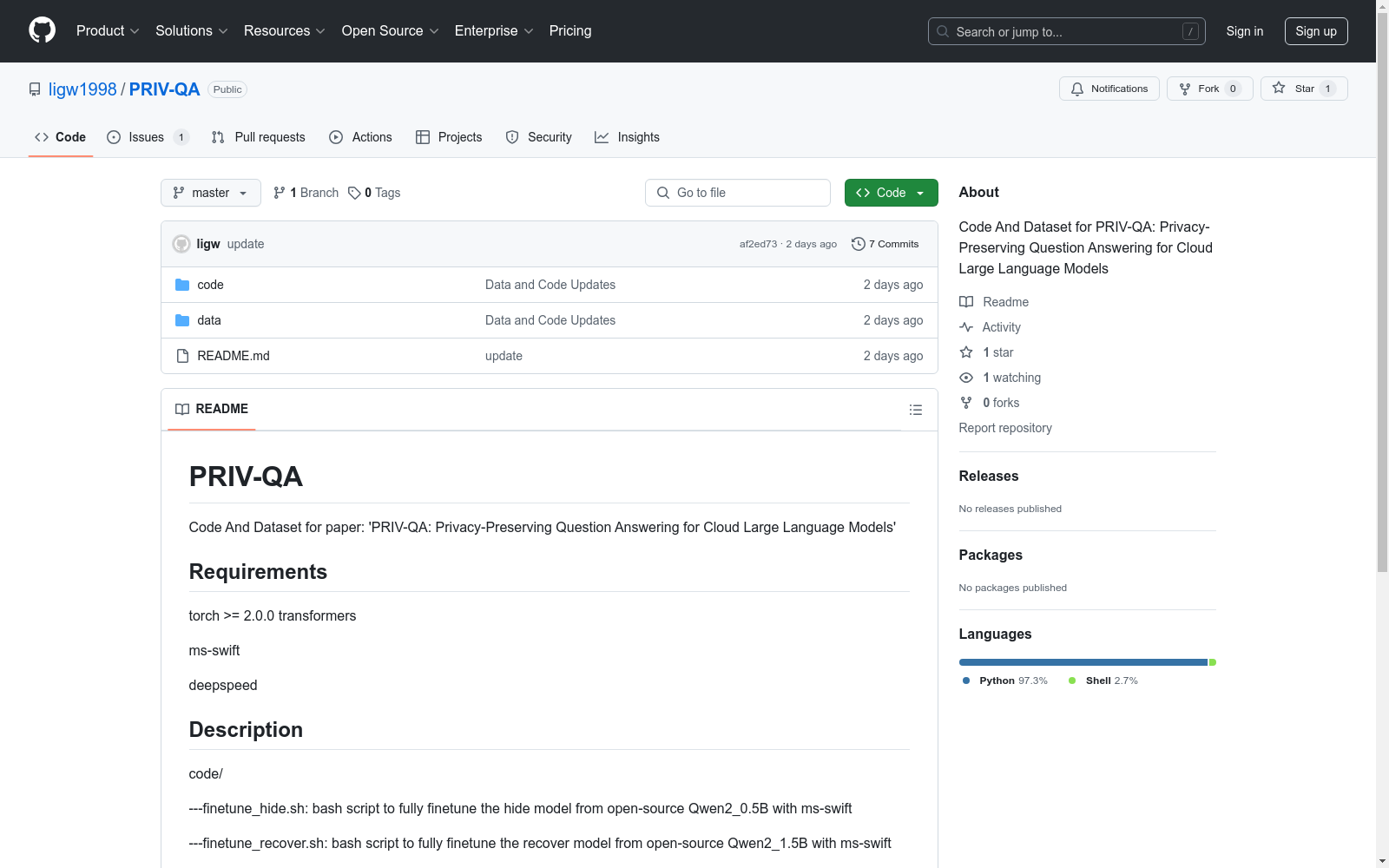Viewport: 1389px width, 868px height.
Task: Click the eye icon beside 1 watching
Action: (x=966, y=378)
